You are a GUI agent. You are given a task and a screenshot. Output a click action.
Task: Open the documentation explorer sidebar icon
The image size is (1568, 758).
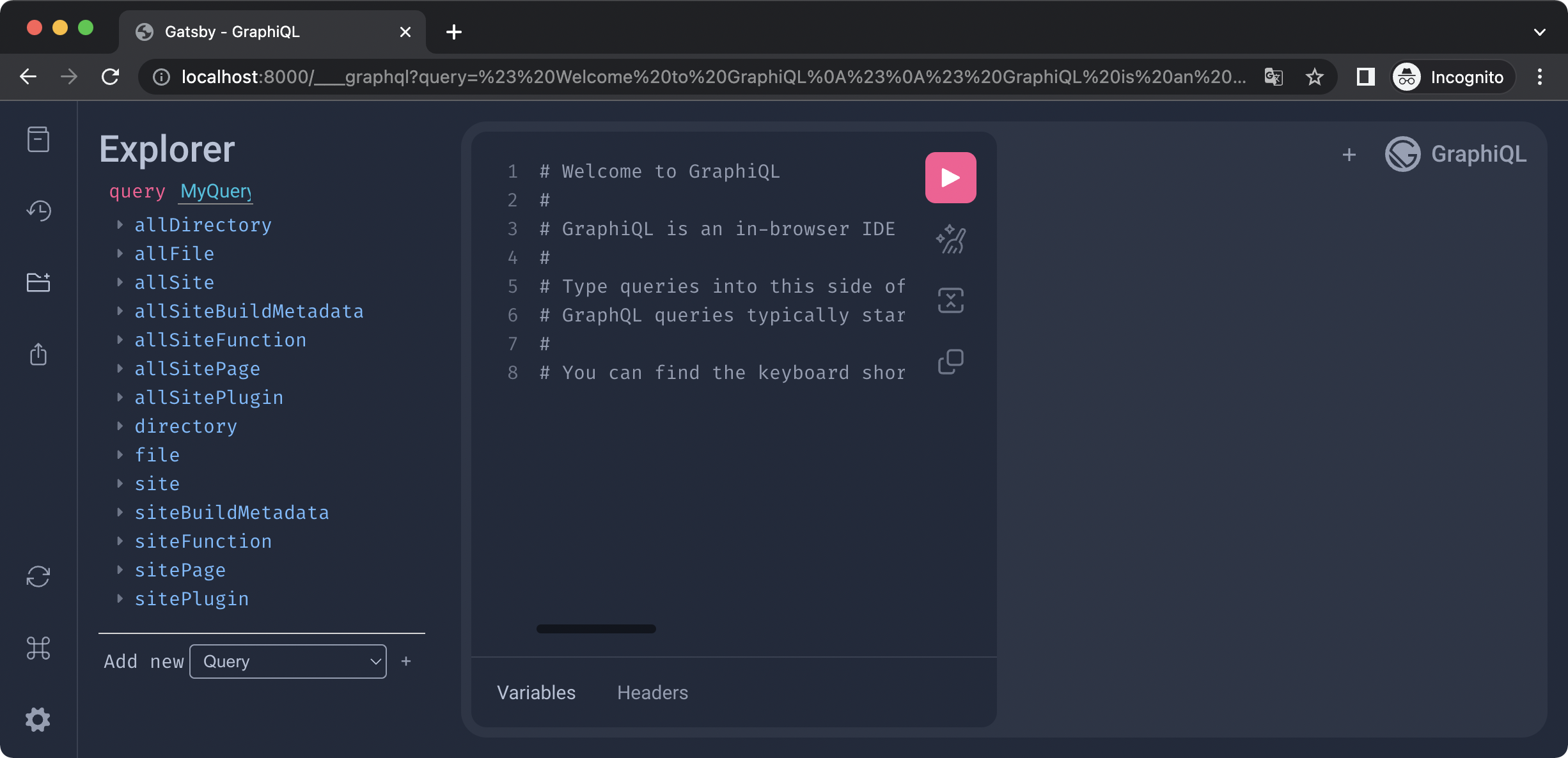point(38,139)
